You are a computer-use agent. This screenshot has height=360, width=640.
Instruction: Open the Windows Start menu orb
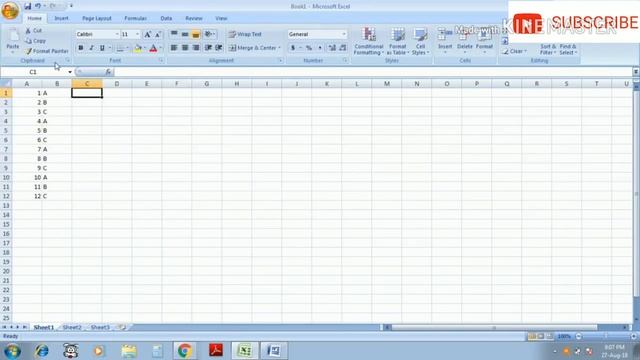coord(12,351)
